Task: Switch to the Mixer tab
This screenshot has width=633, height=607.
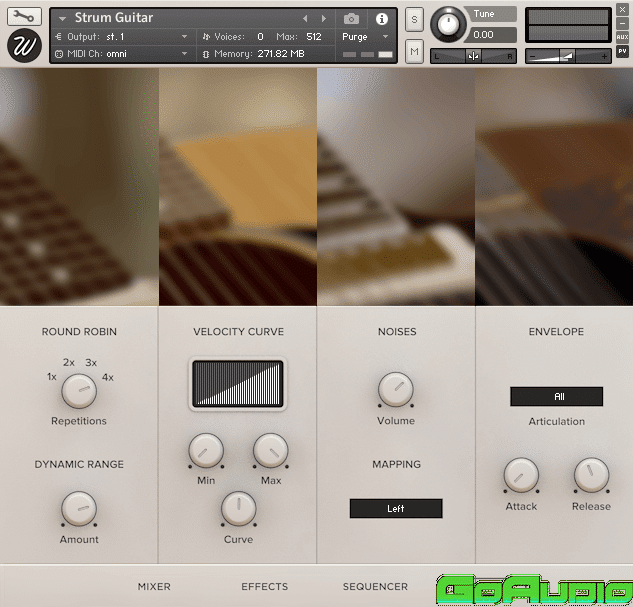Action: 154,587
